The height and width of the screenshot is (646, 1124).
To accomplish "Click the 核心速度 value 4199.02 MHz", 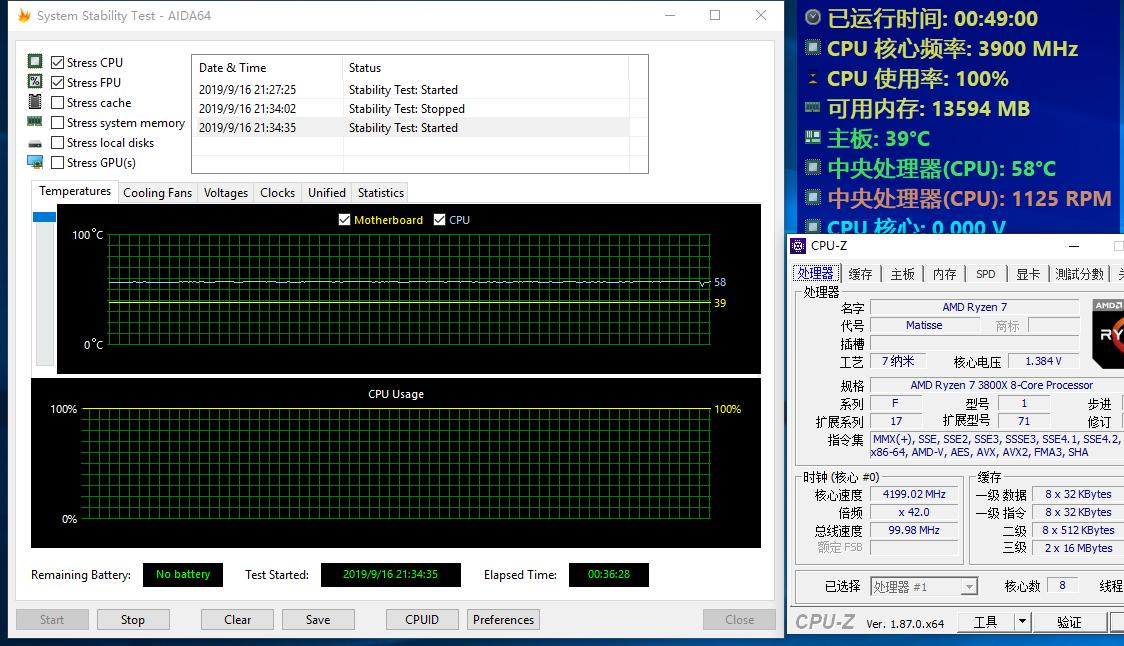I will [x=914, y=494].
